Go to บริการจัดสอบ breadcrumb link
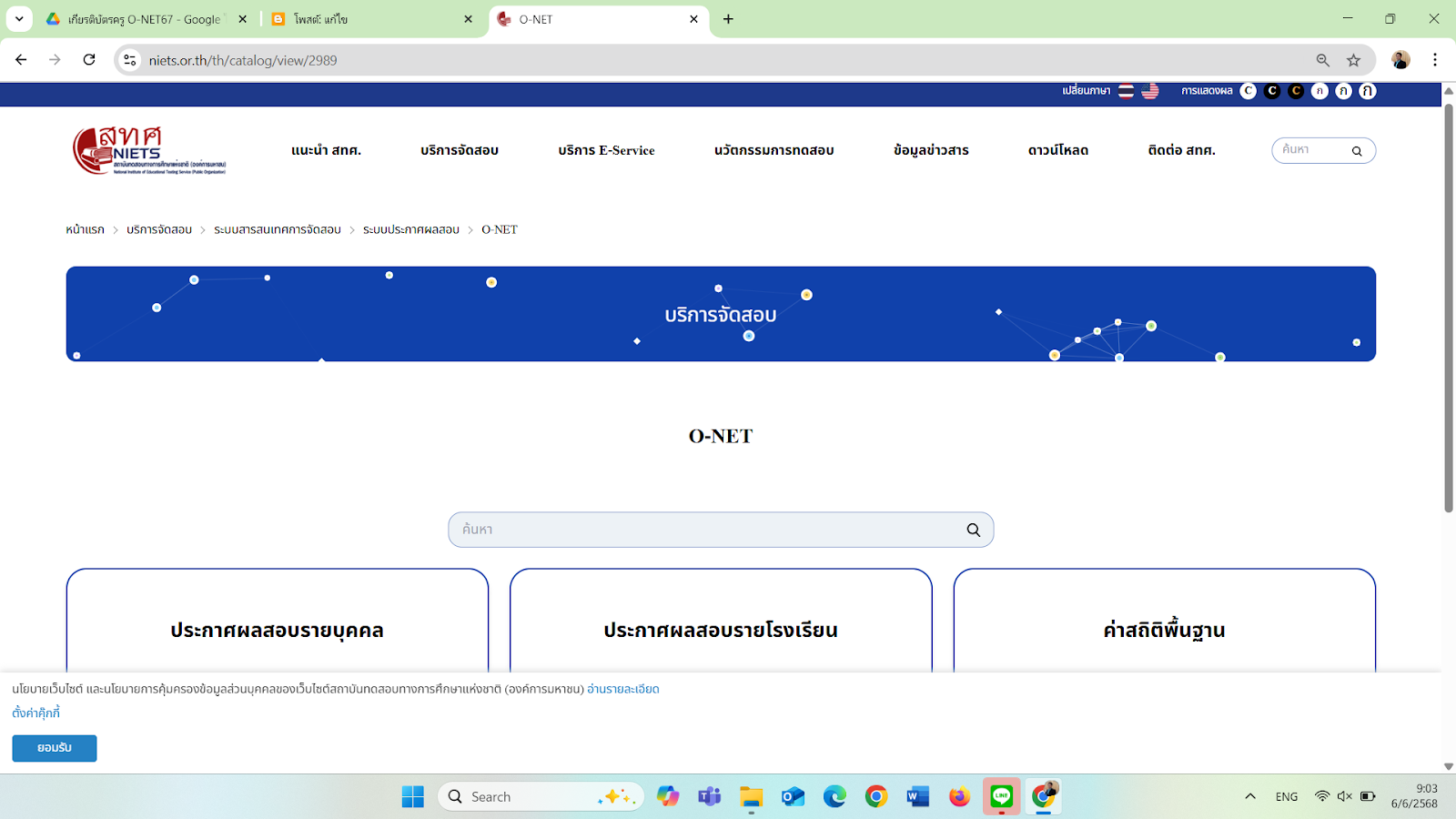 click(159, 229)
